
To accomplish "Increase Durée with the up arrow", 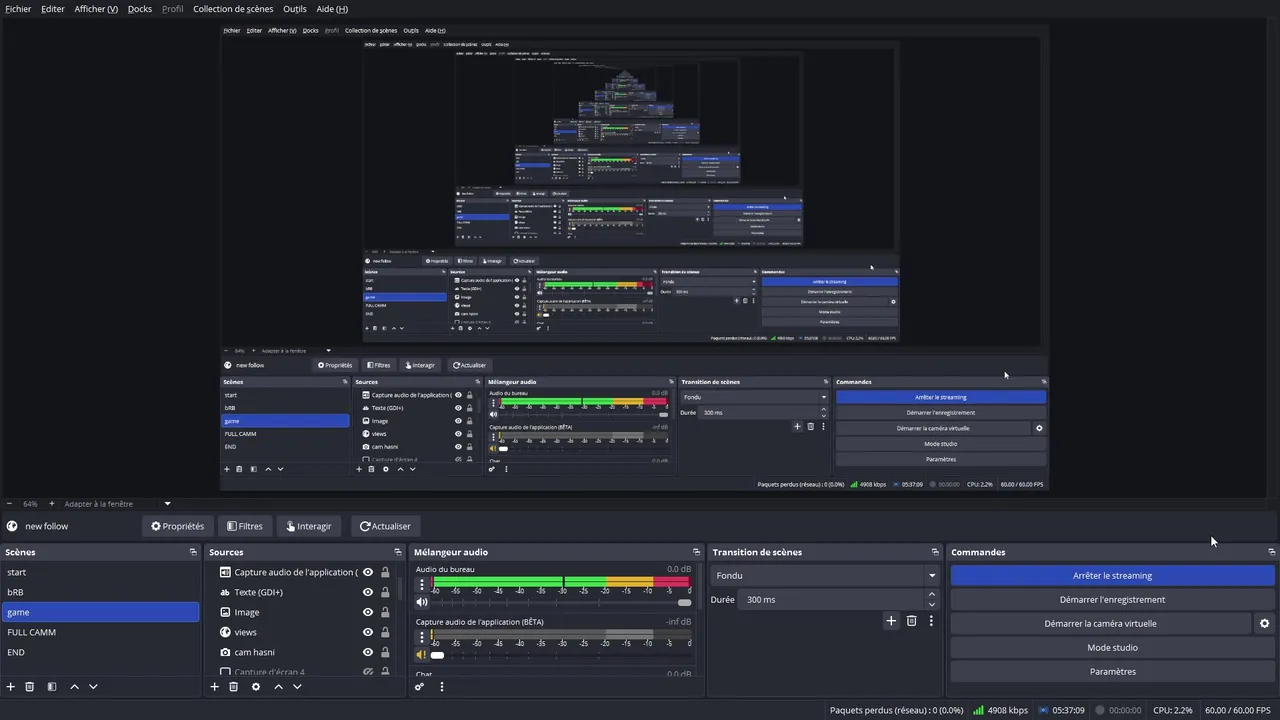I will pyautogui.click(x=932, y=594).
